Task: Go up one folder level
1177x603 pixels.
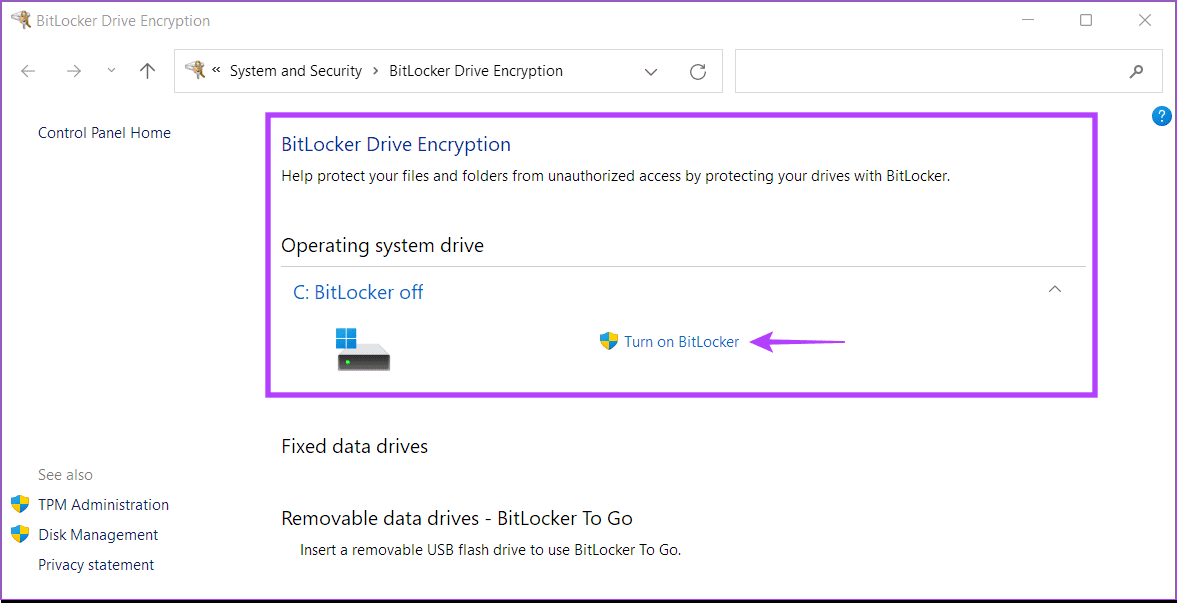Action: pos(147,71)
